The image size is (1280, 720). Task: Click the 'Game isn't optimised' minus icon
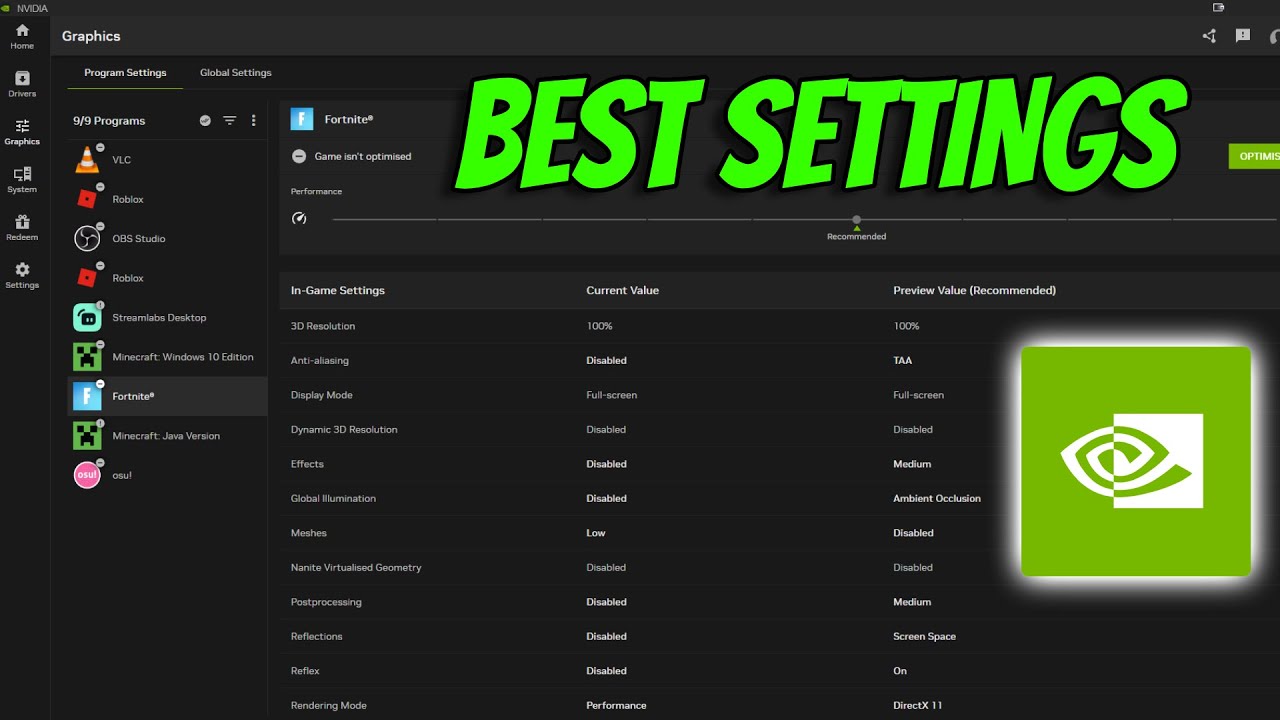[x=299, y=156]
